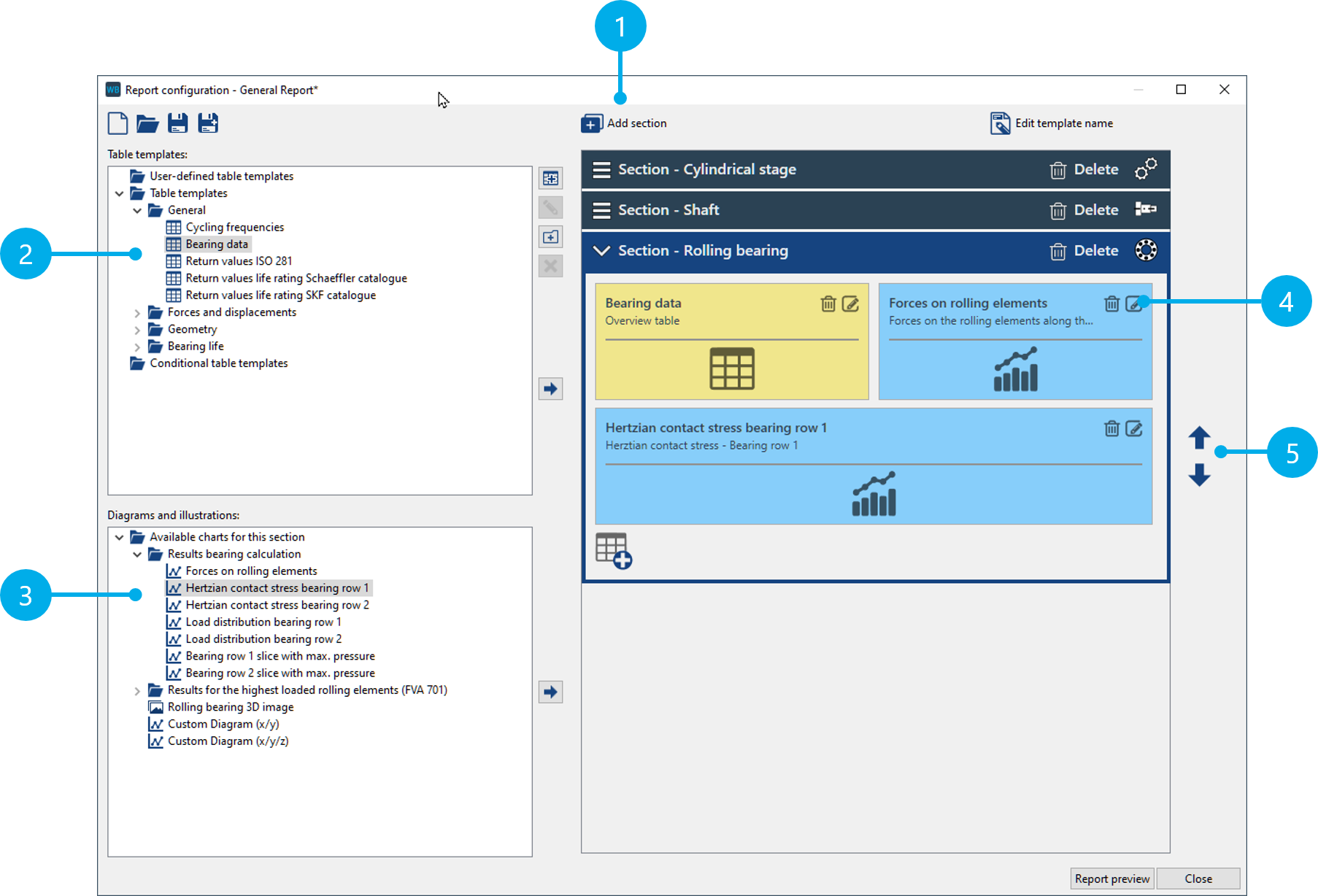Click the Add section icon
This screenshot has height=896, width=1318.
591,123
